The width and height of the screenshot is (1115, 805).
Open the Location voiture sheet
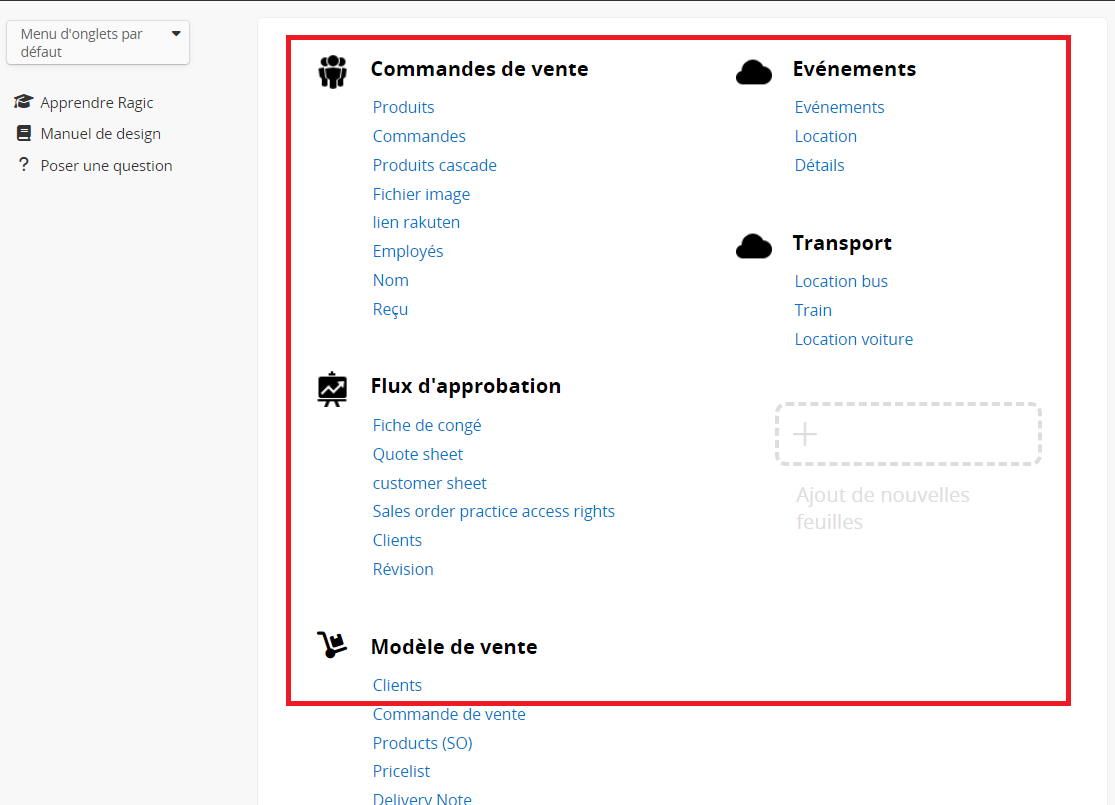[x=853, y=339]
